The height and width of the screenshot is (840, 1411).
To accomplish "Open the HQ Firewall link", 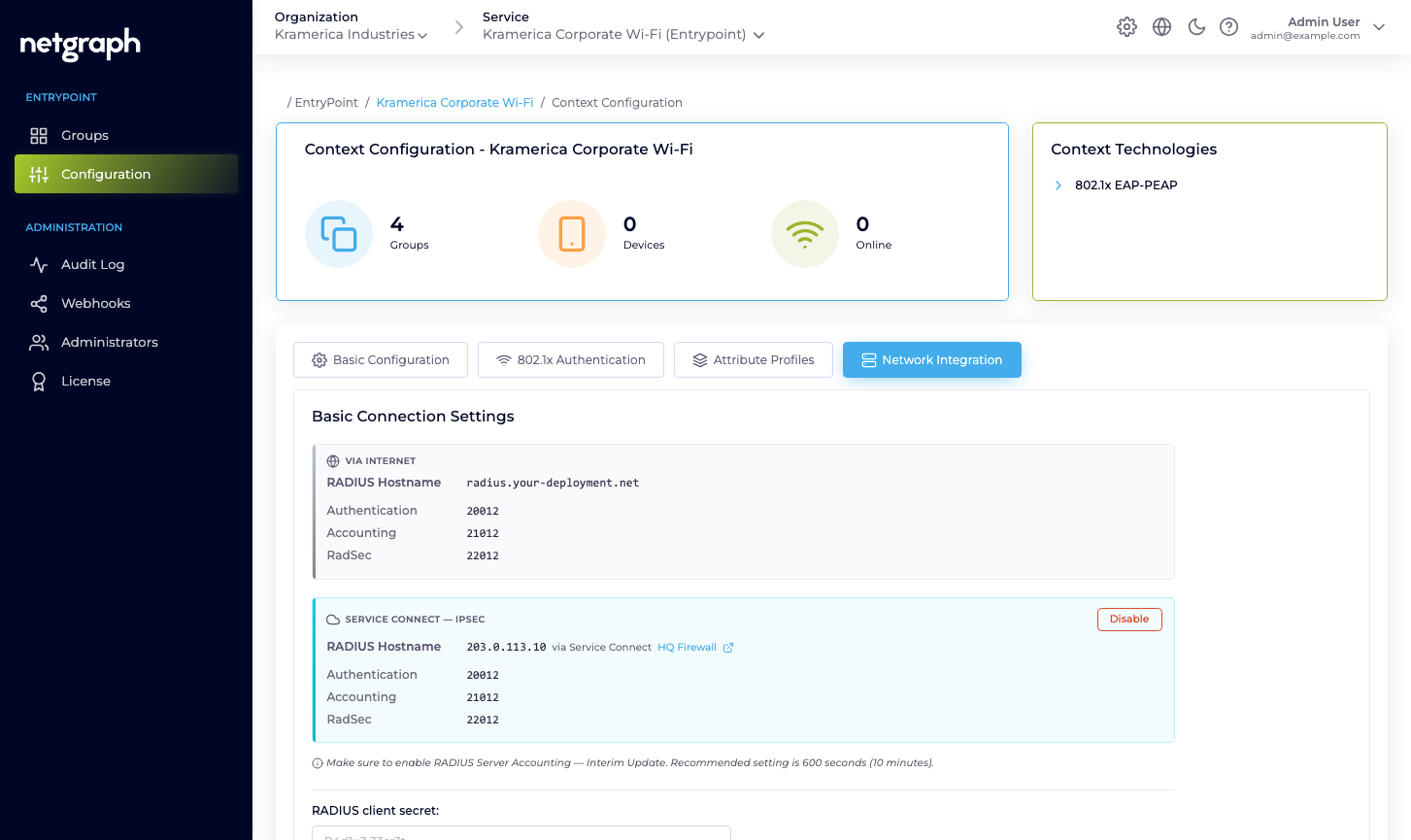I will [x=687, y=648].
